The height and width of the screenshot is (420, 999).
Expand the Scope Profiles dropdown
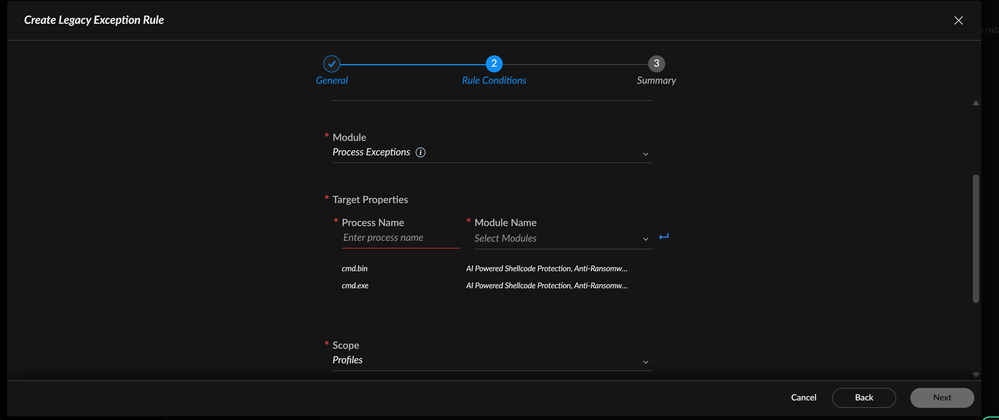click(645, 361)
